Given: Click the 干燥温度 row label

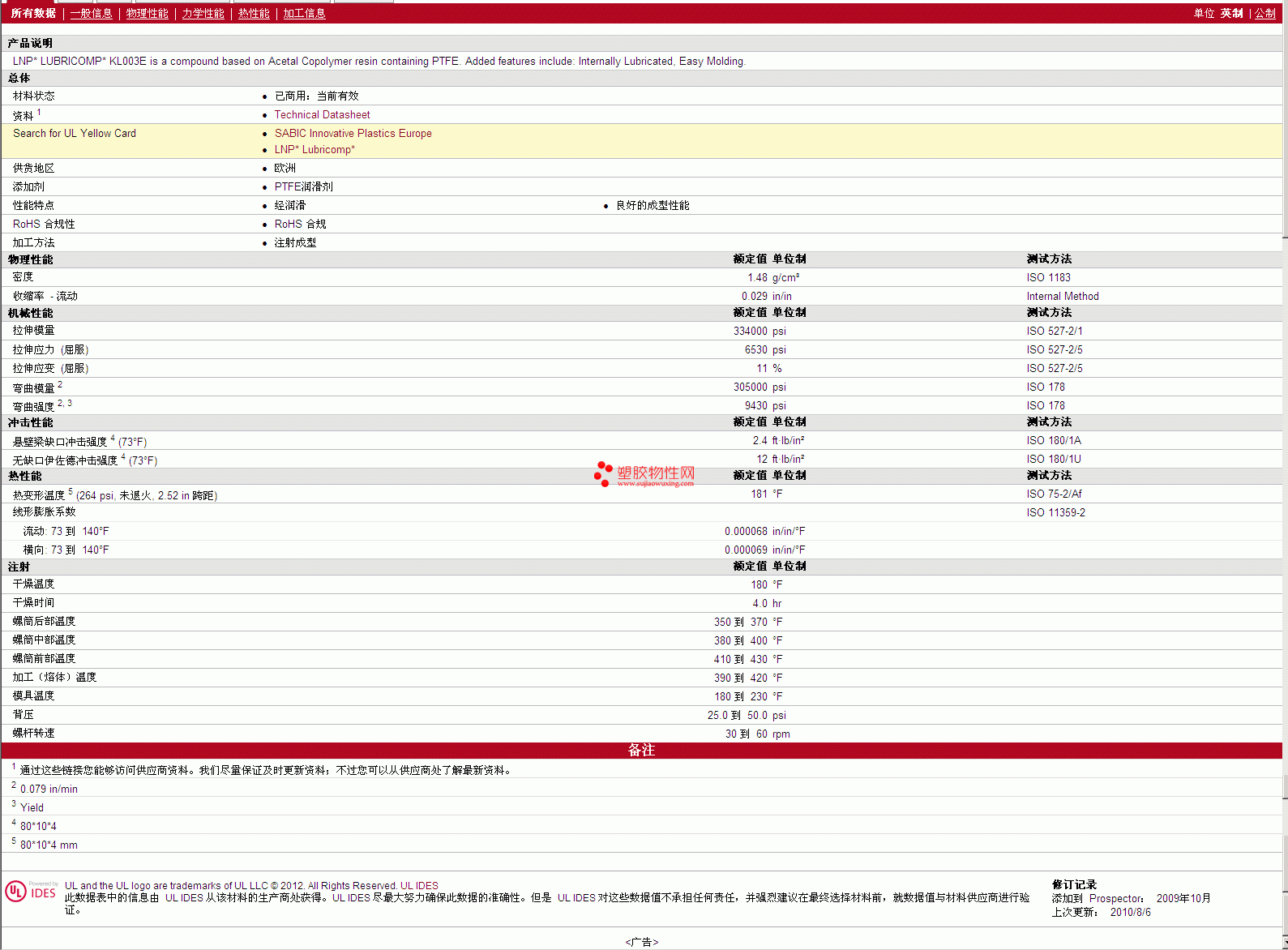Looking at the screenshot, I should (34, 584).
